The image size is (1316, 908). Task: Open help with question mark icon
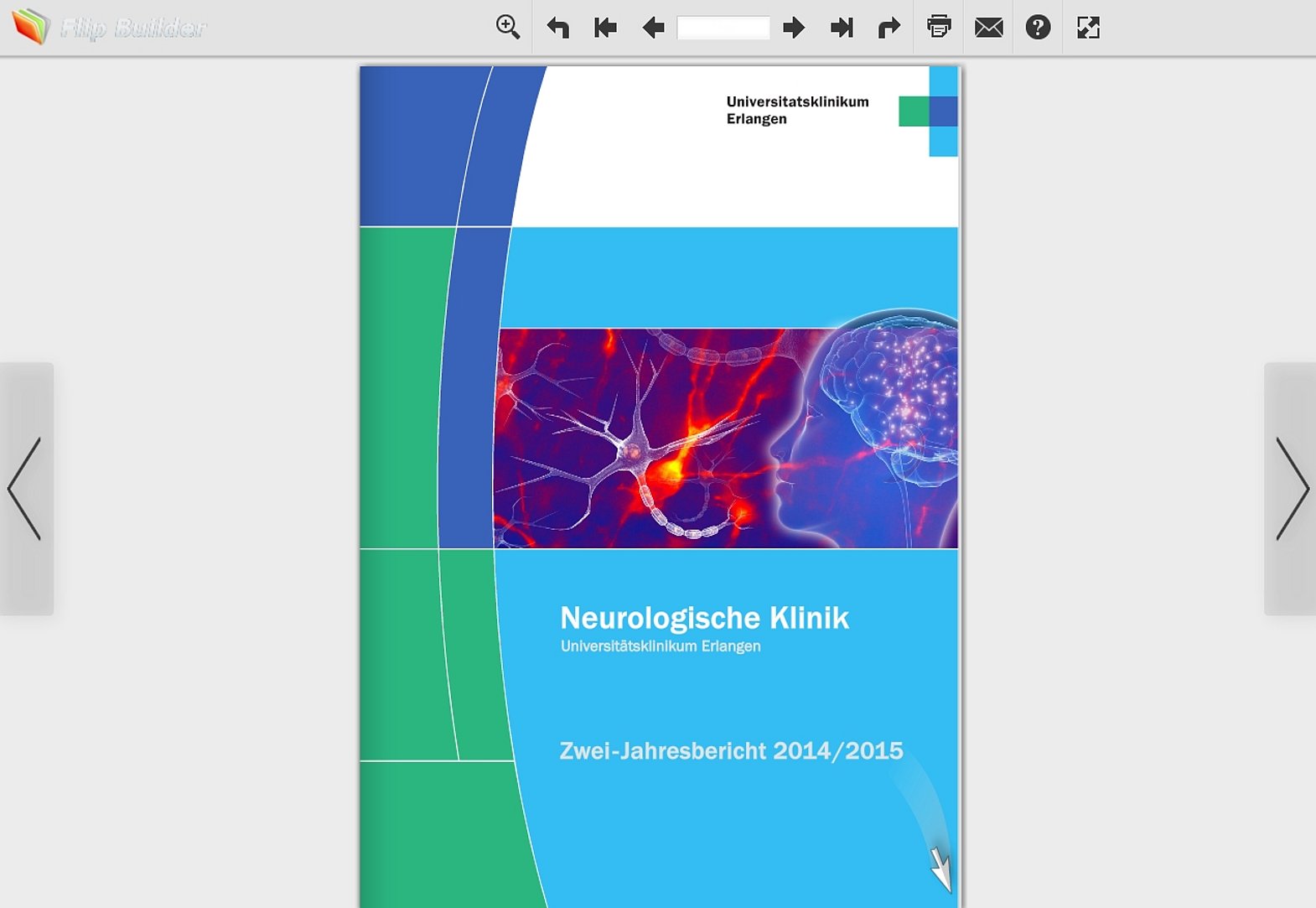1038,28
